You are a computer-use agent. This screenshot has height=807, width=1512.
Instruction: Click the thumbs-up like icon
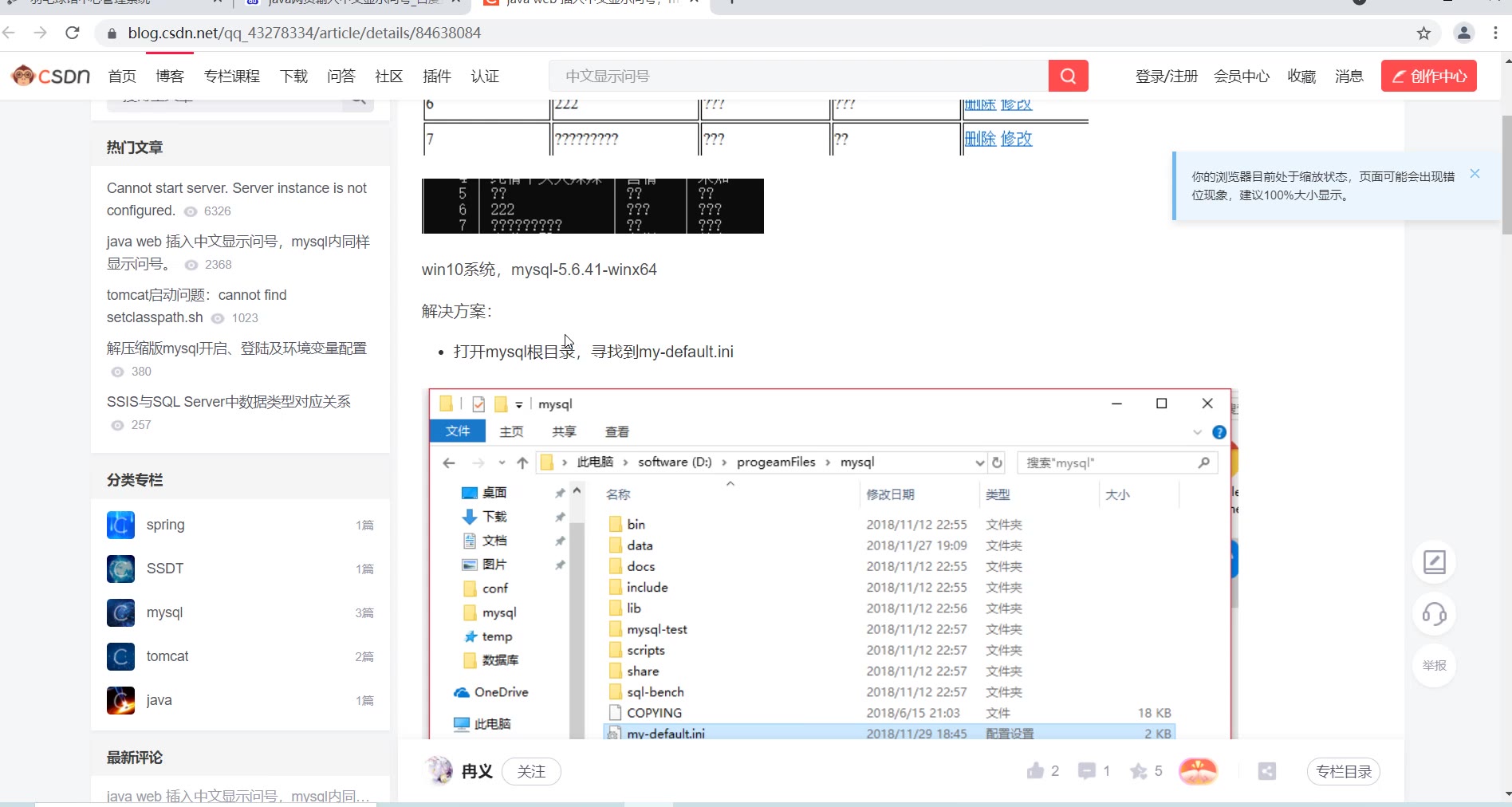click(1035, 770)
